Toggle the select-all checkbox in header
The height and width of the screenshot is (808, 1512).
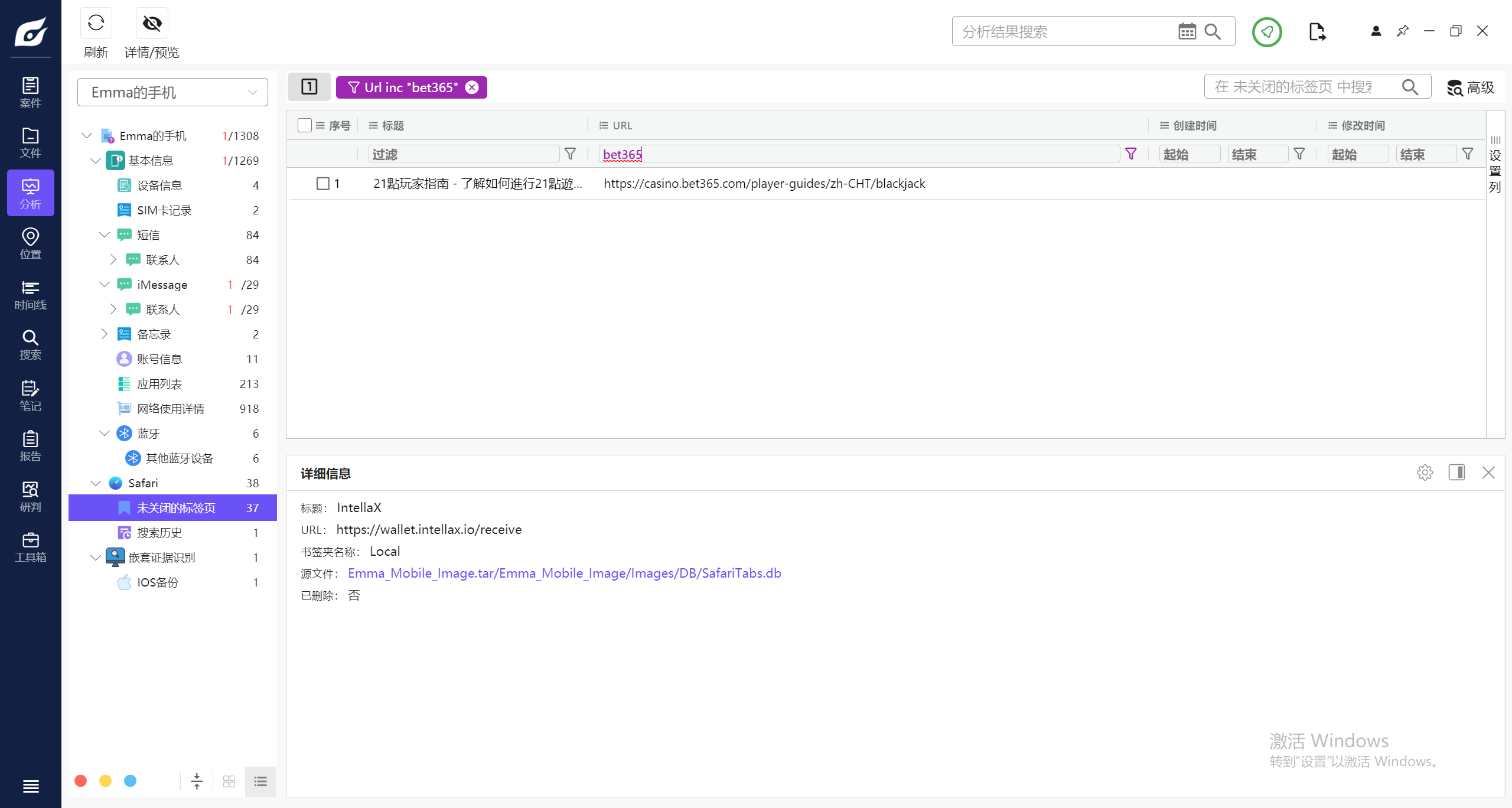tap(305, 125)
